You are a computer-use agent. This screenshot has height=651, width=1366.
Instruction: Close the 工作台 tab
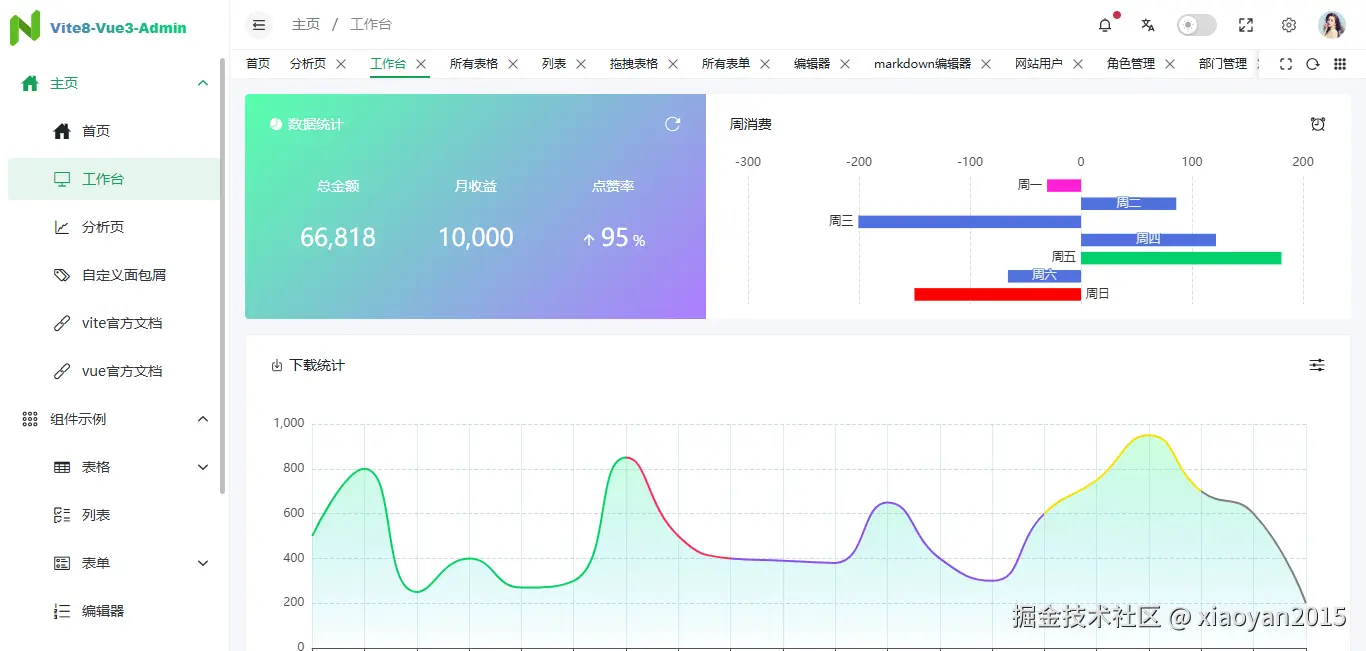point(421,64)
